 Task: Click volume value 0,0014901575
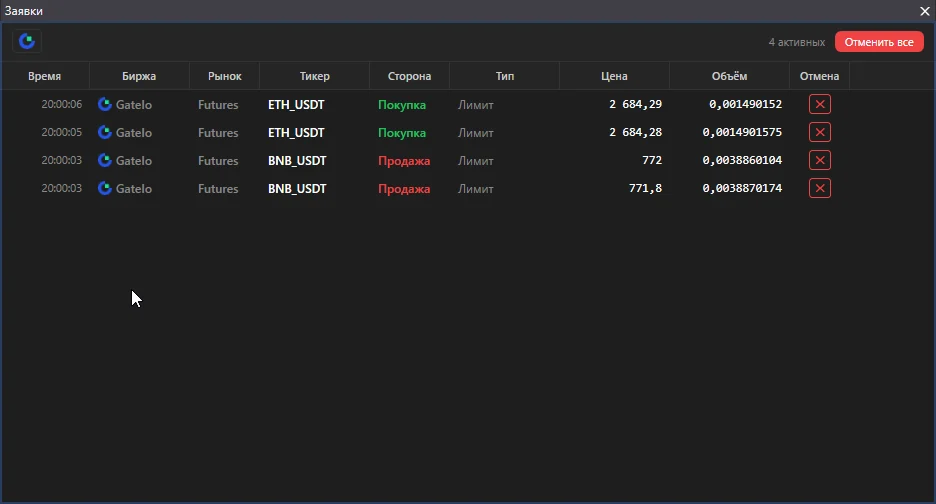[742, 132]
